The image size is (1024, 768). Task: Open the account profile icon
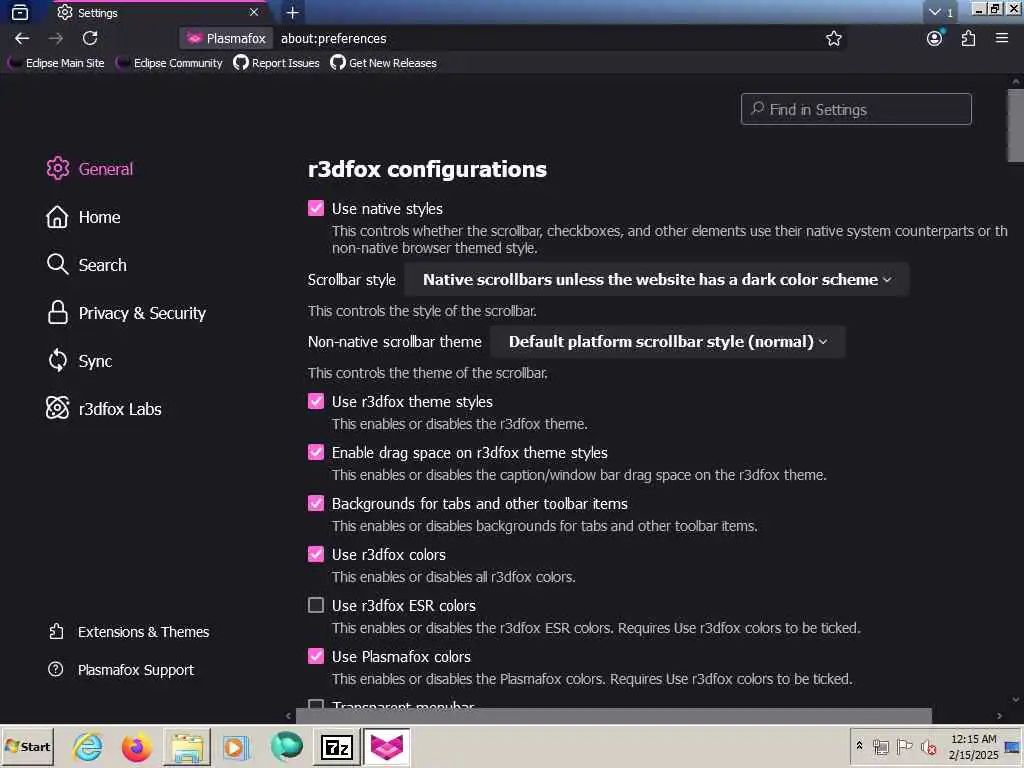[x=935, y=38]
